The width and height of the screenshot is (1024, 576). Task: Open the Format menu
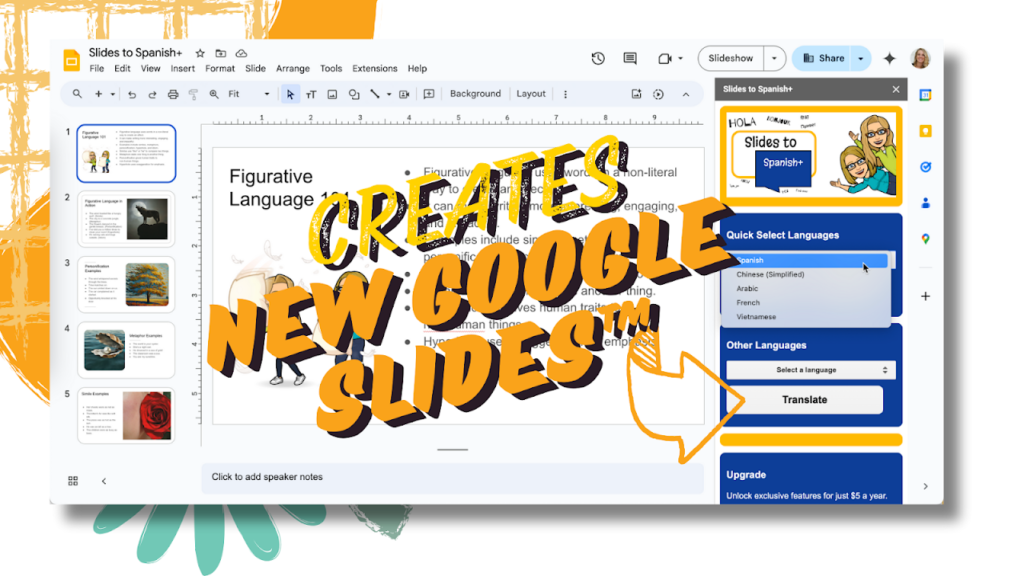coord(219,69)
